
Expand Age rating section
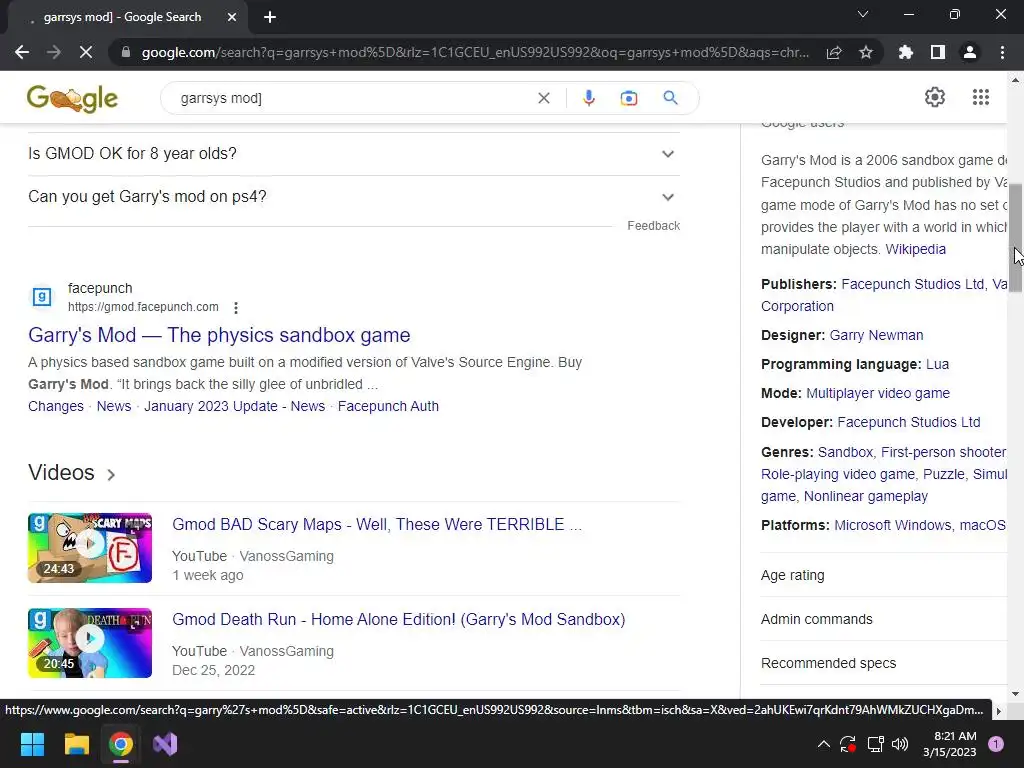pyautogui.click(x=884, y=575)
